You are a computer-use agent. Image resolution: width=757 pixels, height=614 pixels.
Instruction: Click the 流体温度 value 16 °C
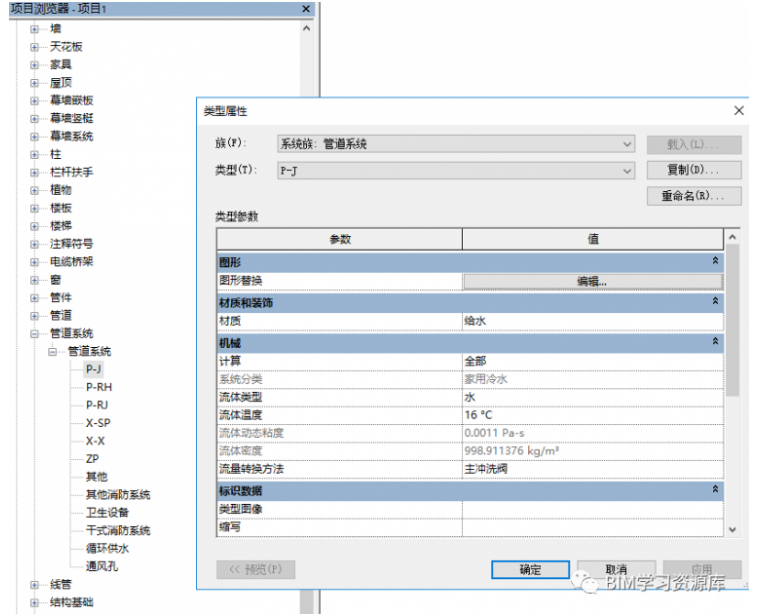coord(592,415)
